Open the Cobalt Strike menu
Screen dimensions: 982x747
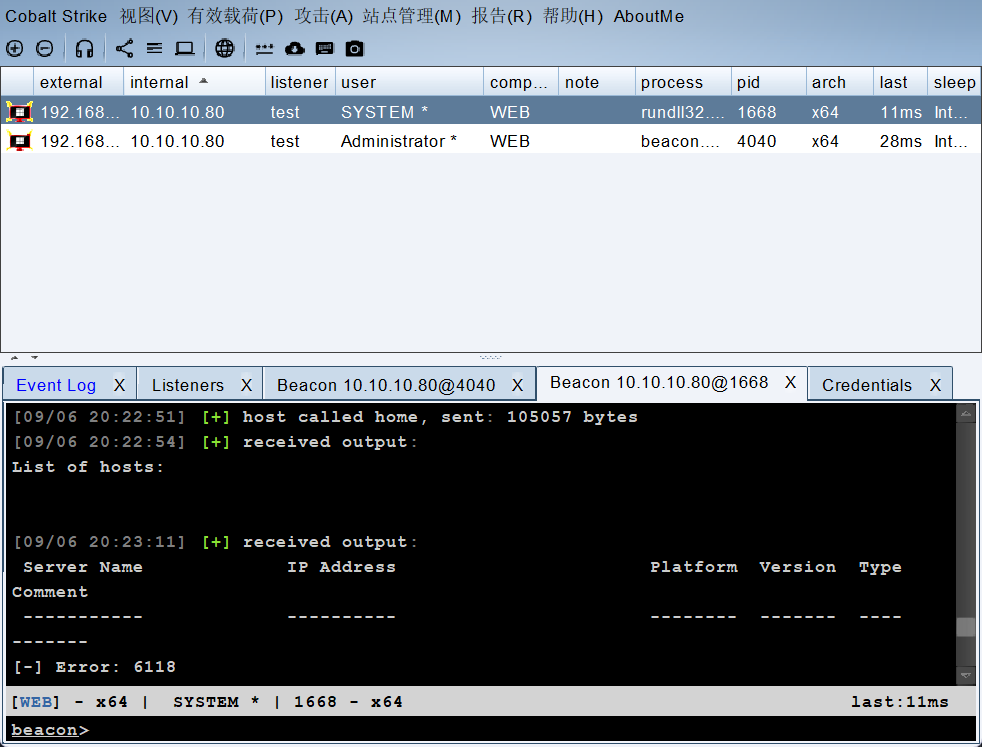tap(56, 16)
